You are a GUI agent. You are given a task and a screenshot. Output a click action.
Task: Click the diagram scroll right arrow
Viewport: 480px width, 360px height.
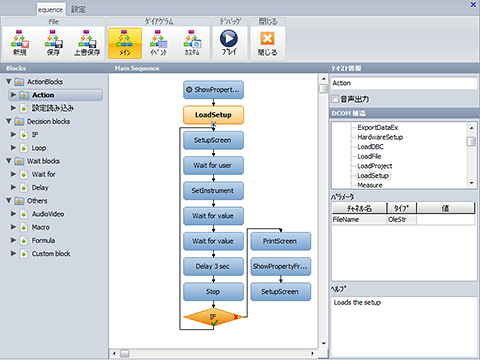312,353
